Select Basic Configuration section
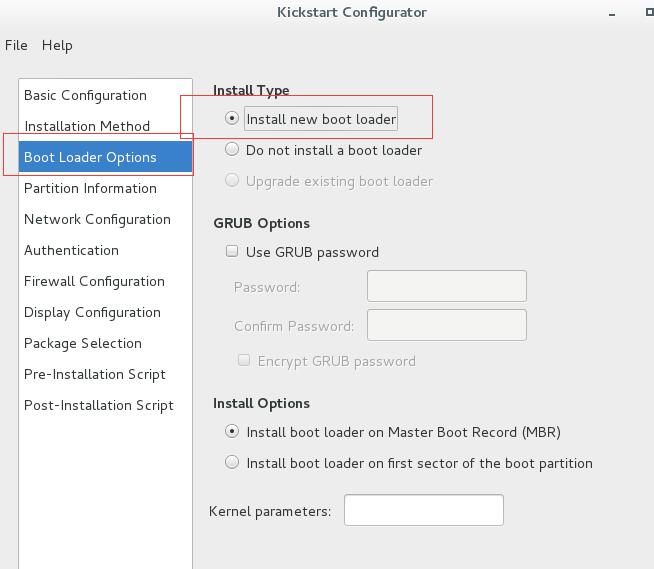The height and width of the screenshot is (569, 654). point(105,96)
